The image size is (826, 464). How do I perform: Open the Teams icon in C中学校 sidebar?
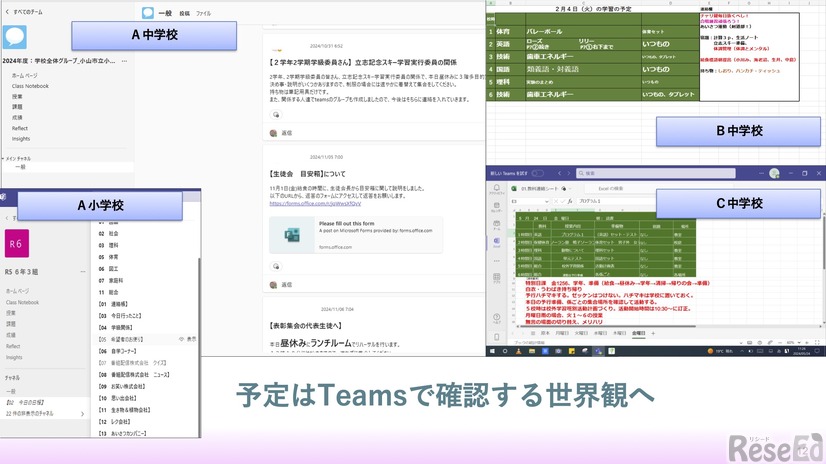[496, 225]
